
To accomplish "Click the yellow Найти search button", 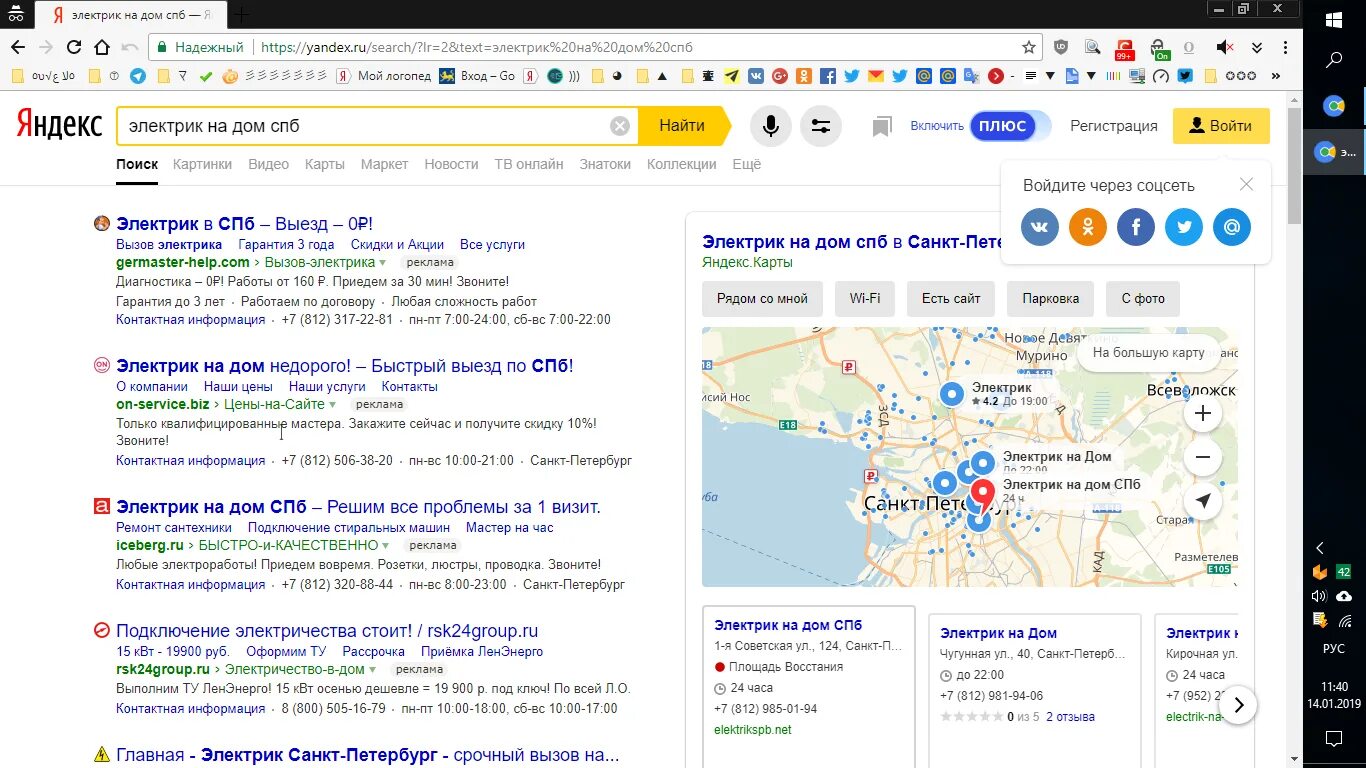I will click(684, 126).
